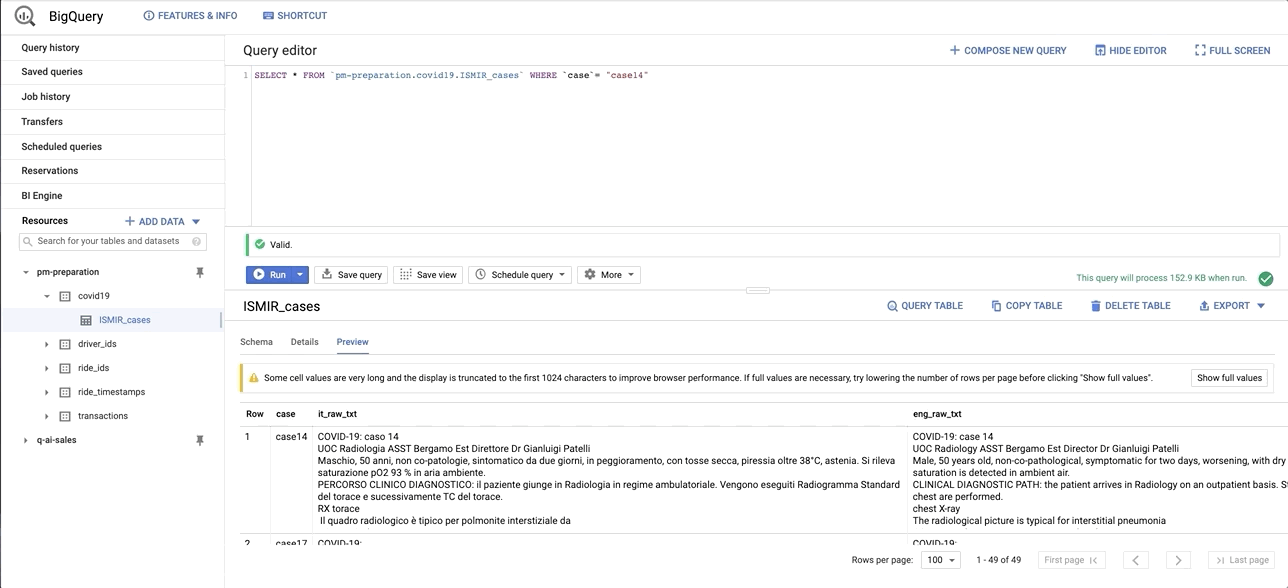
Task: Click the BigQuery logo icon
Action: [24, 16]
